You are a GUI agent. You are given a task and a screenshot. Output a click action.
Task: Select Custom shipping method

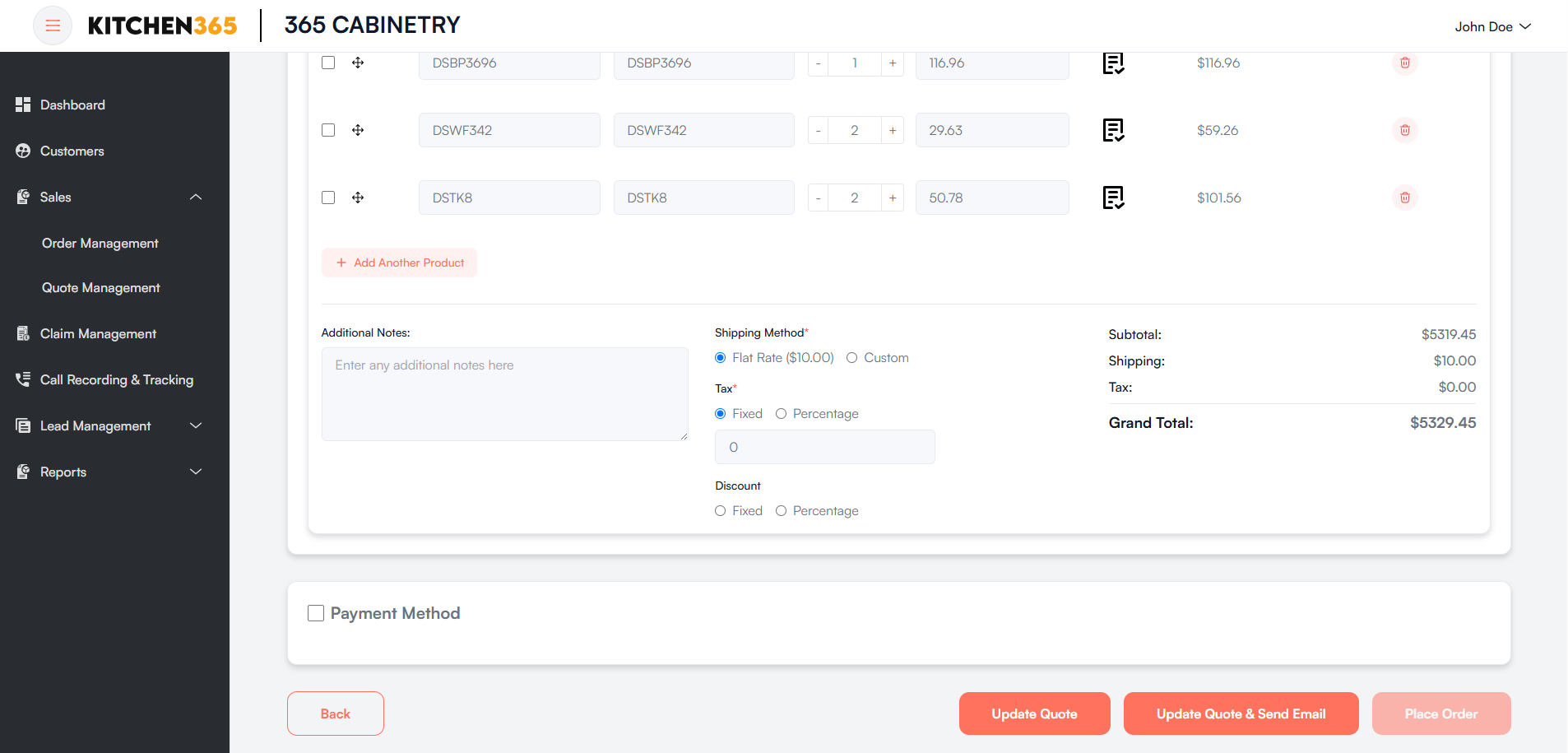tap(852, 358)
